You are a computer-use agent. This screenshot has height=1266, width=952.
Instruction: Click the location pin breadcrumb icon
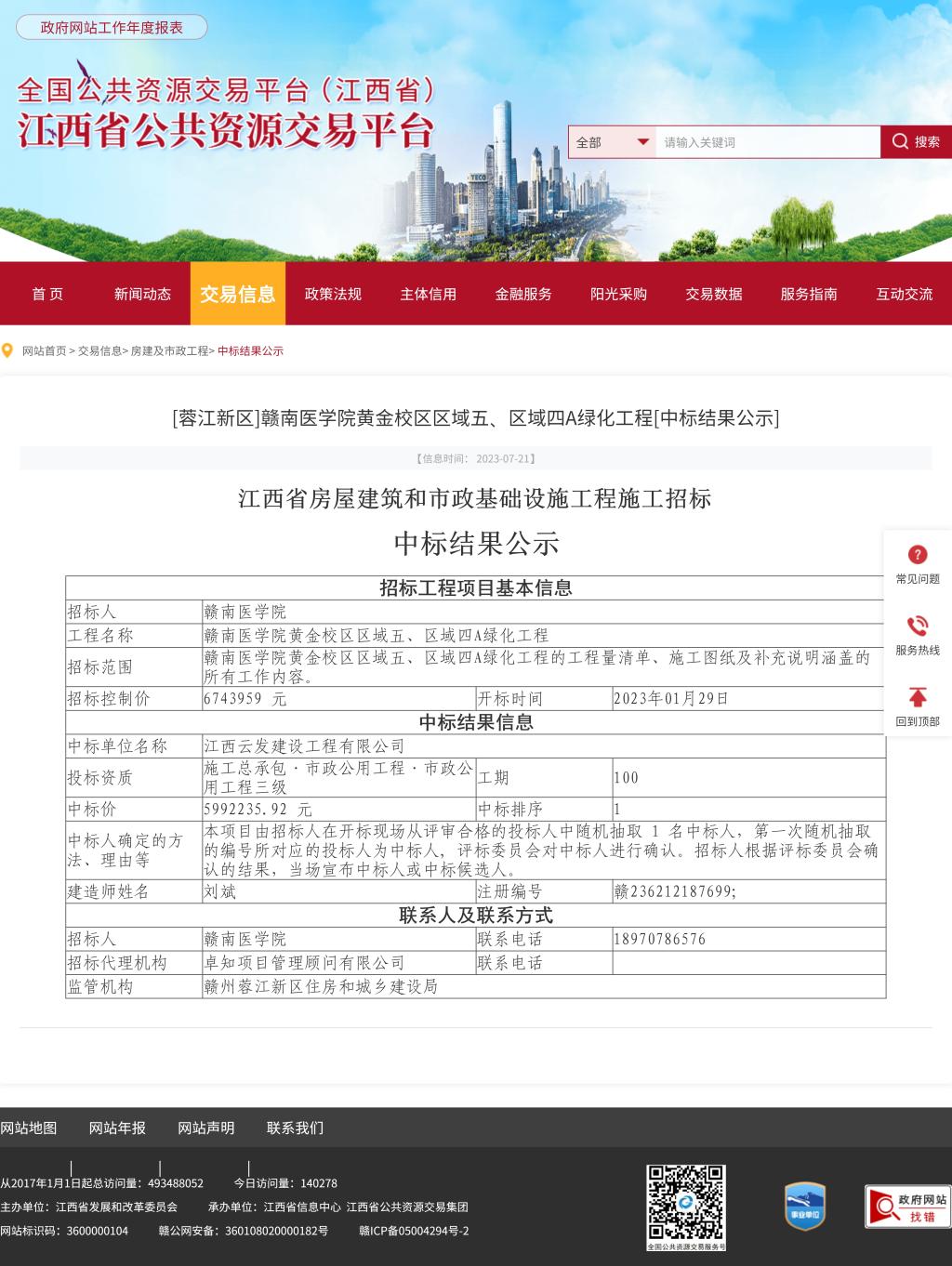(8, 350)
